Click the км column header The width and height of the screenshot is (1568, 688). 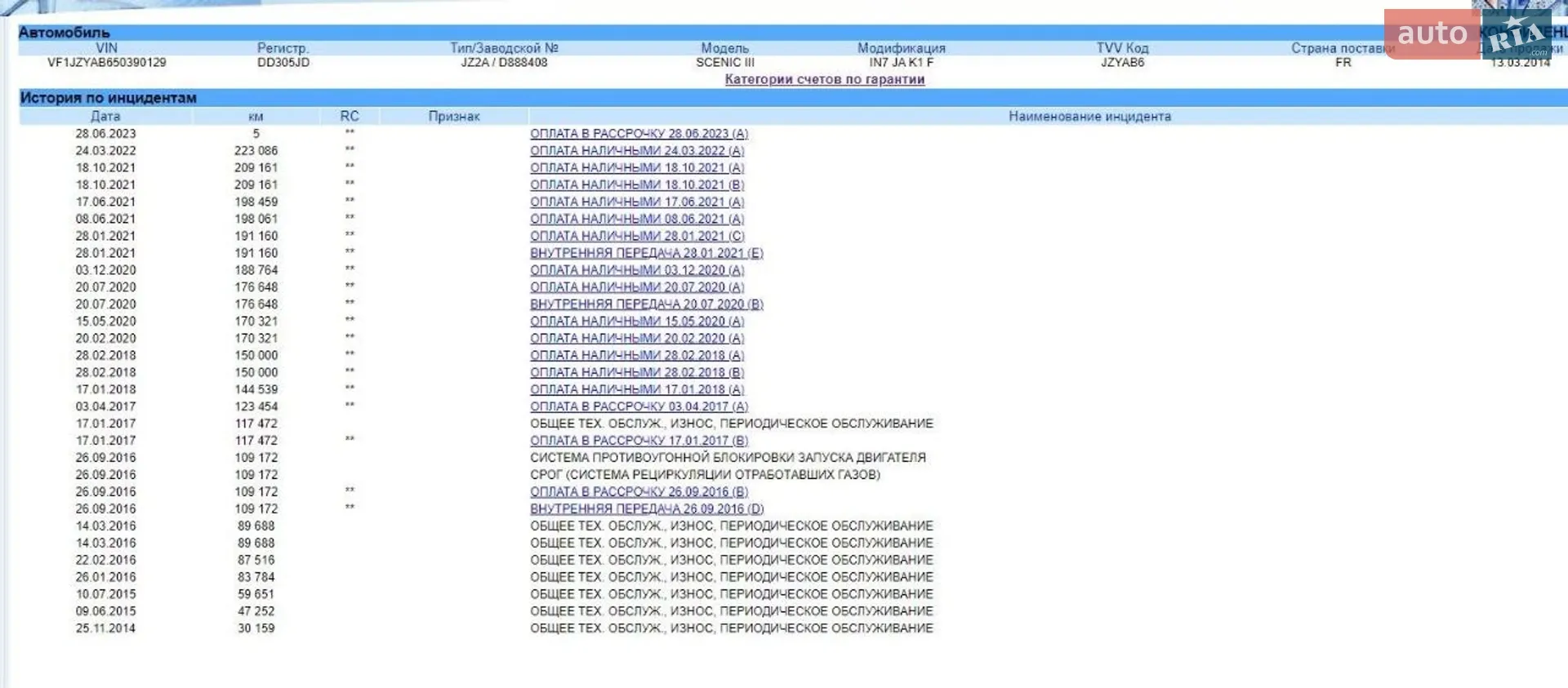256,117
